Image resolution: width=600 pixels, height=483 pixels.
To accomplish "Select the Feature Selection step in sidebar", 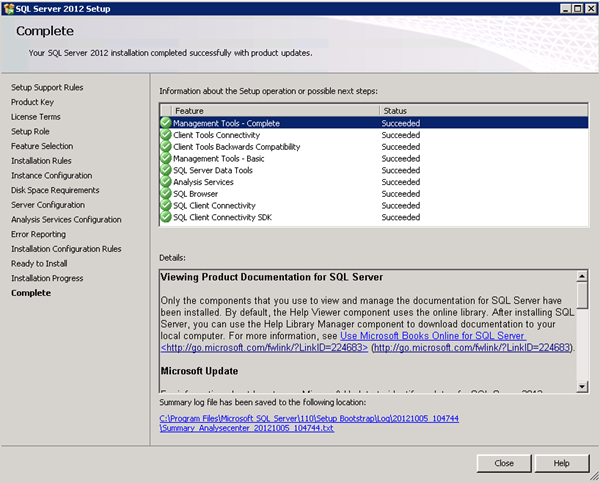I will pos(42,146).
